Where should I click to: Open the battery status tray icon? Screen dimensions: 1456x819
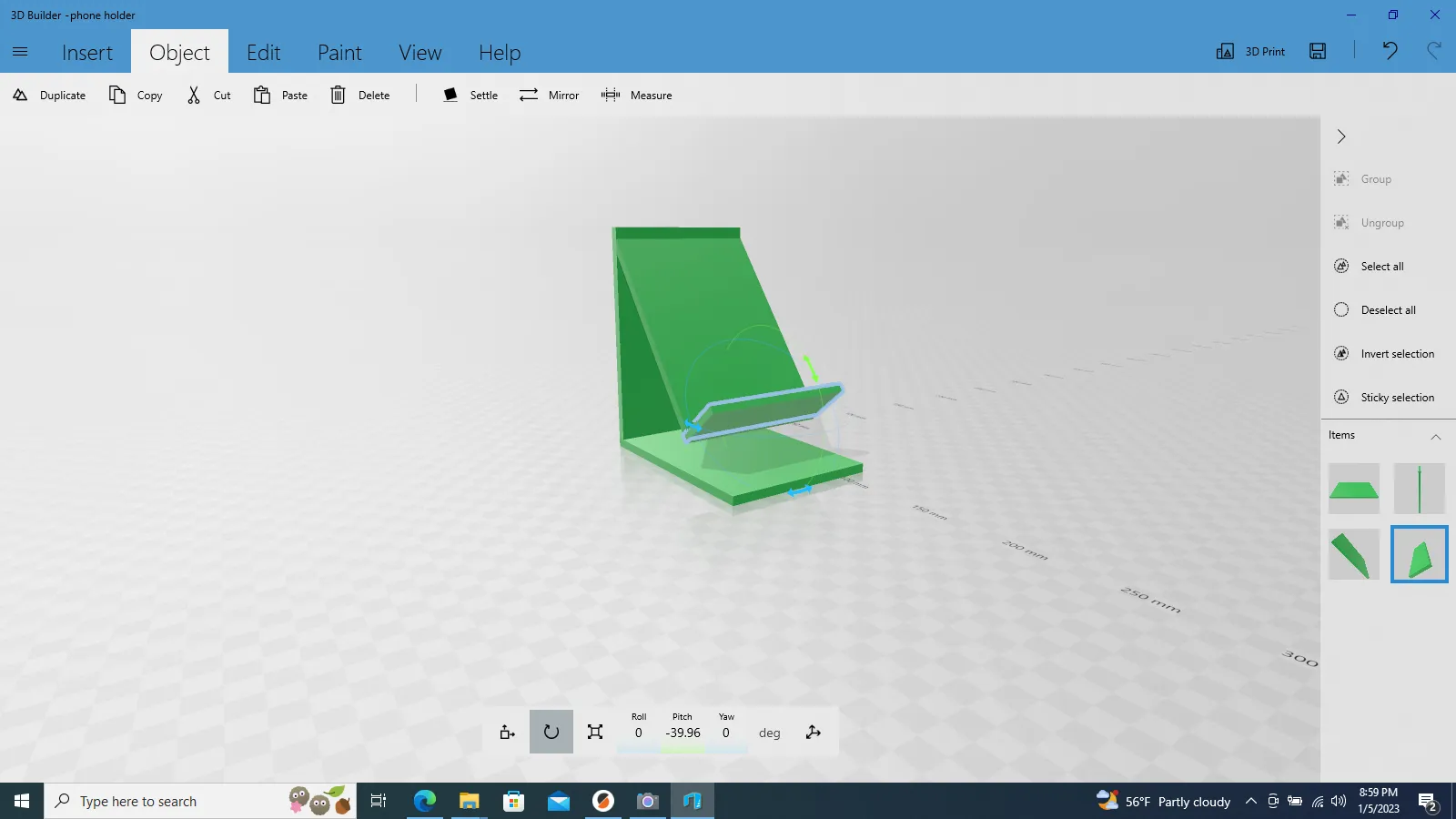1295,801
